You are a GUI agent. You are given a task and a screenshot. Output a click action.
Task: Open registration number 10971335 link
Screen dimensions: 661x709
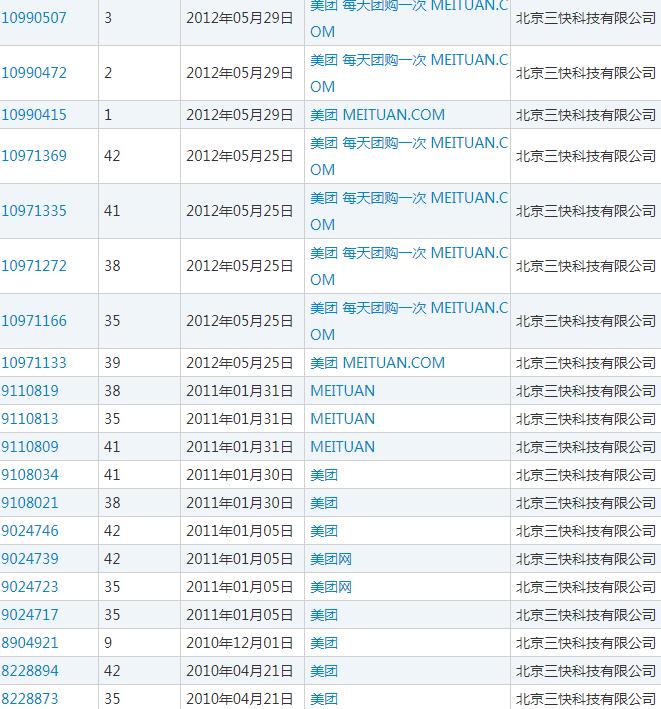(x=34, y=211)
